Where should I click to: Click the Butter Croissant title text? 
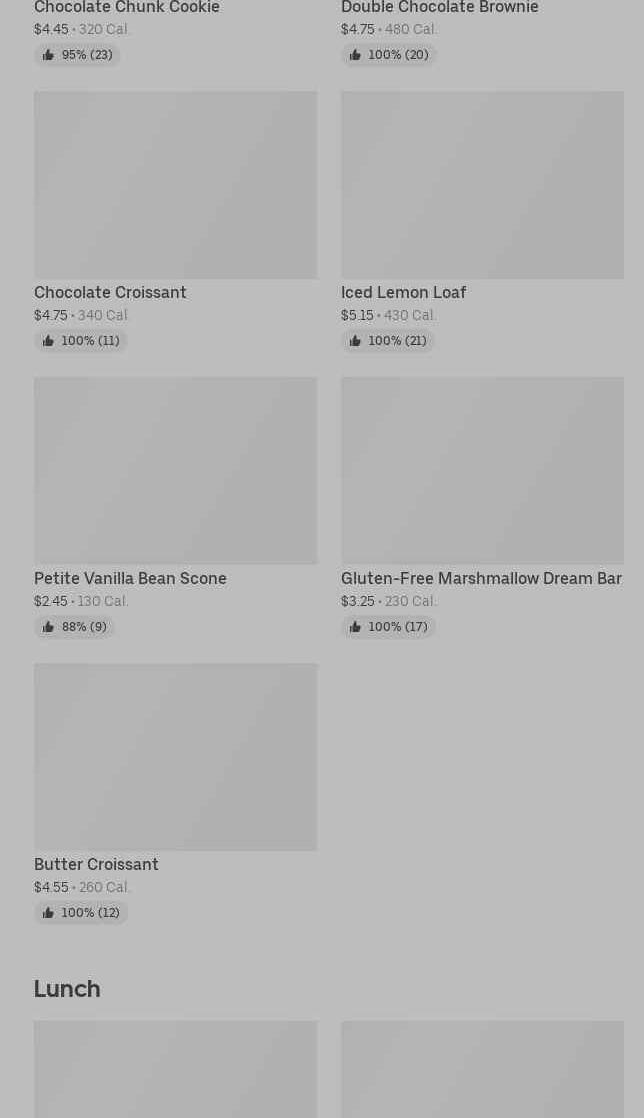96,865
